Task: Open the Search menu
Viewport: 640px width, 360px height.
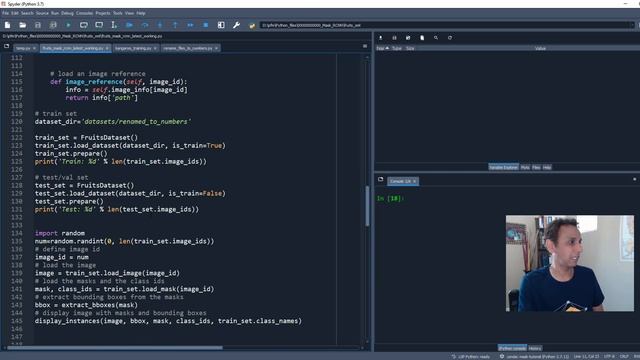Action: (x=27, y=13)
